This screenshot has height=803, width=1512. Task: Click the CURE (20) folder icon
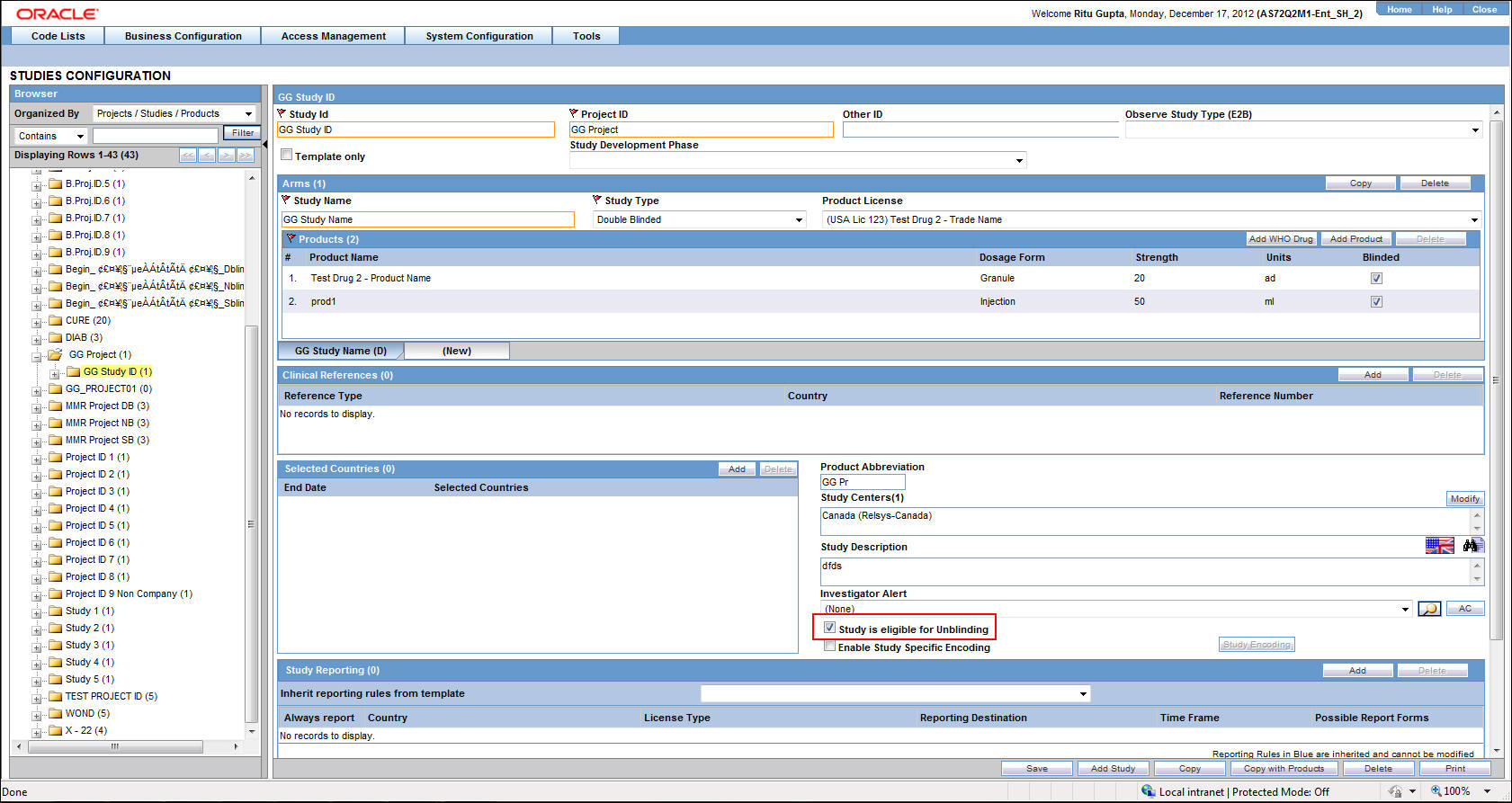[x=56, y=320]
